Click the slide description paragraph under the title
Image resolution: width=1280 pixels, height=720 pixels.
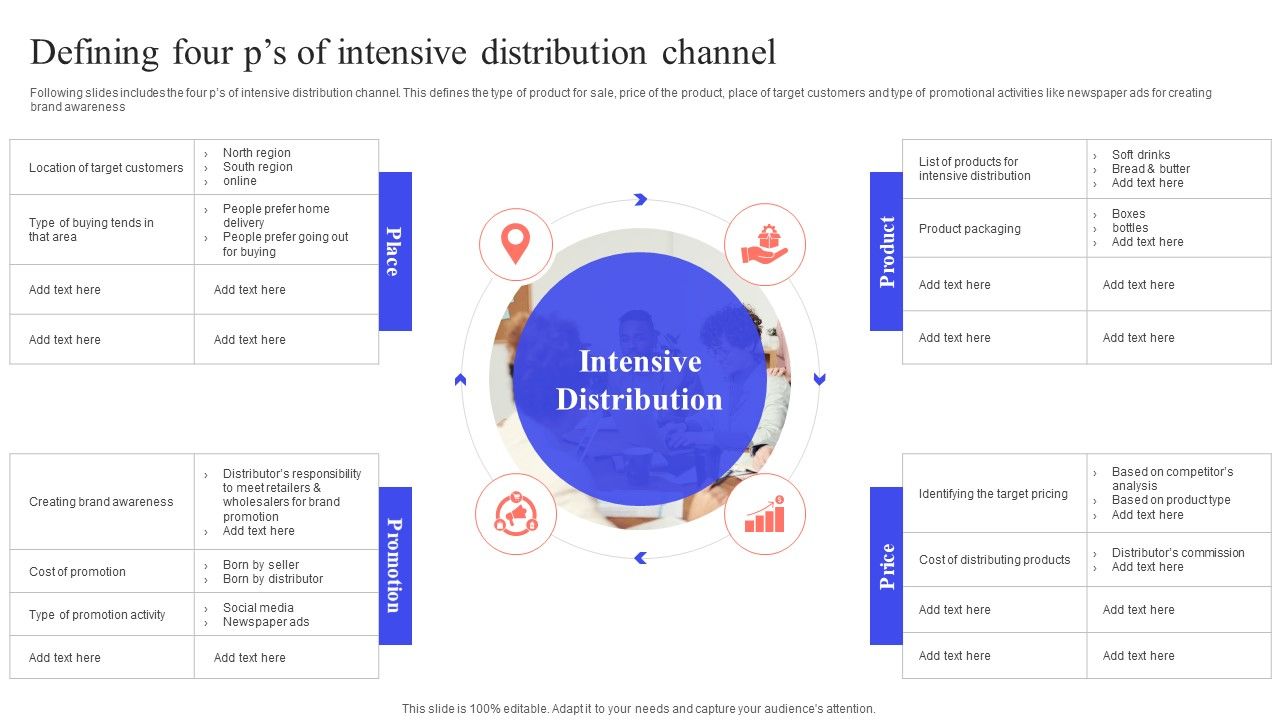[621, 100]
